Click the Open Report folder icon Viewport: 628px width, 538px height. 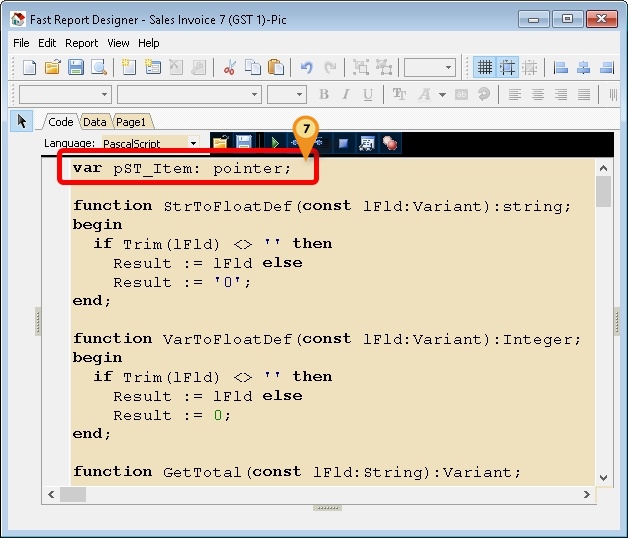(52, 68)
